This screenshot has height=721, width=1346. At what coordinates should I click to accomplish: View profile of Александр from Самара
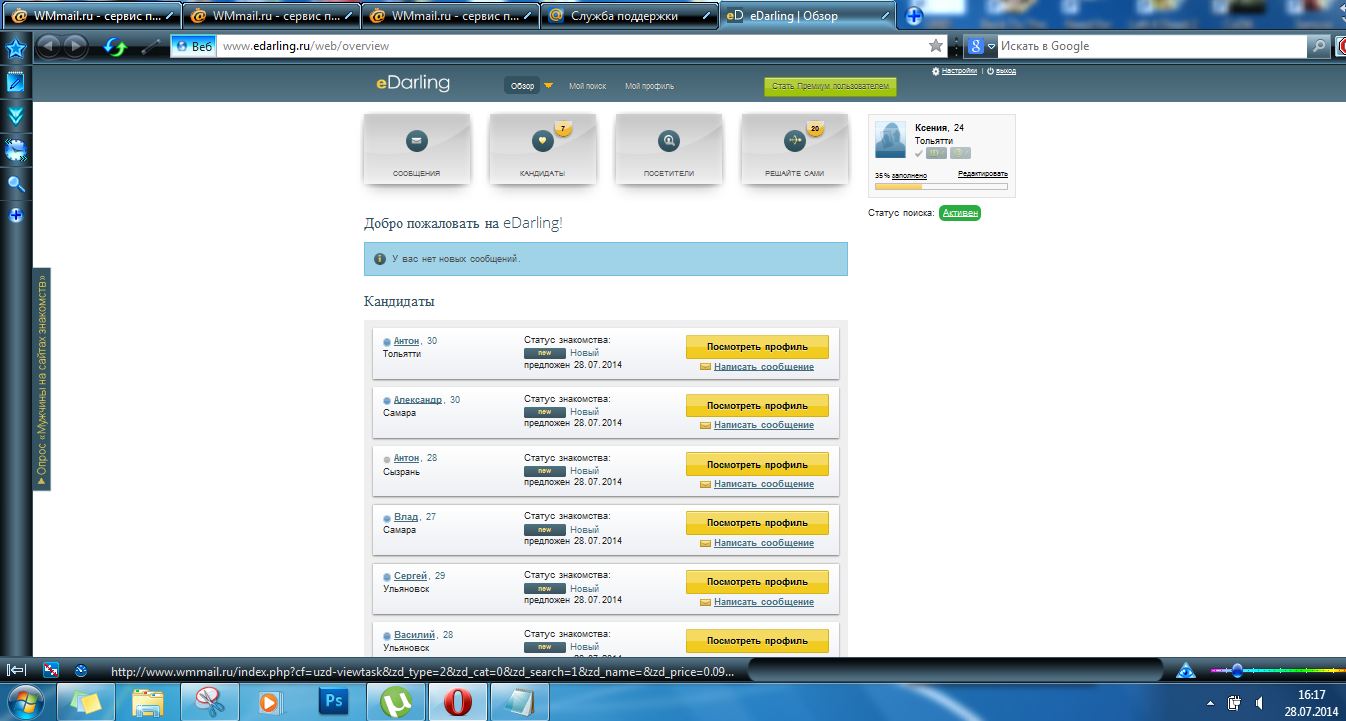757,406
